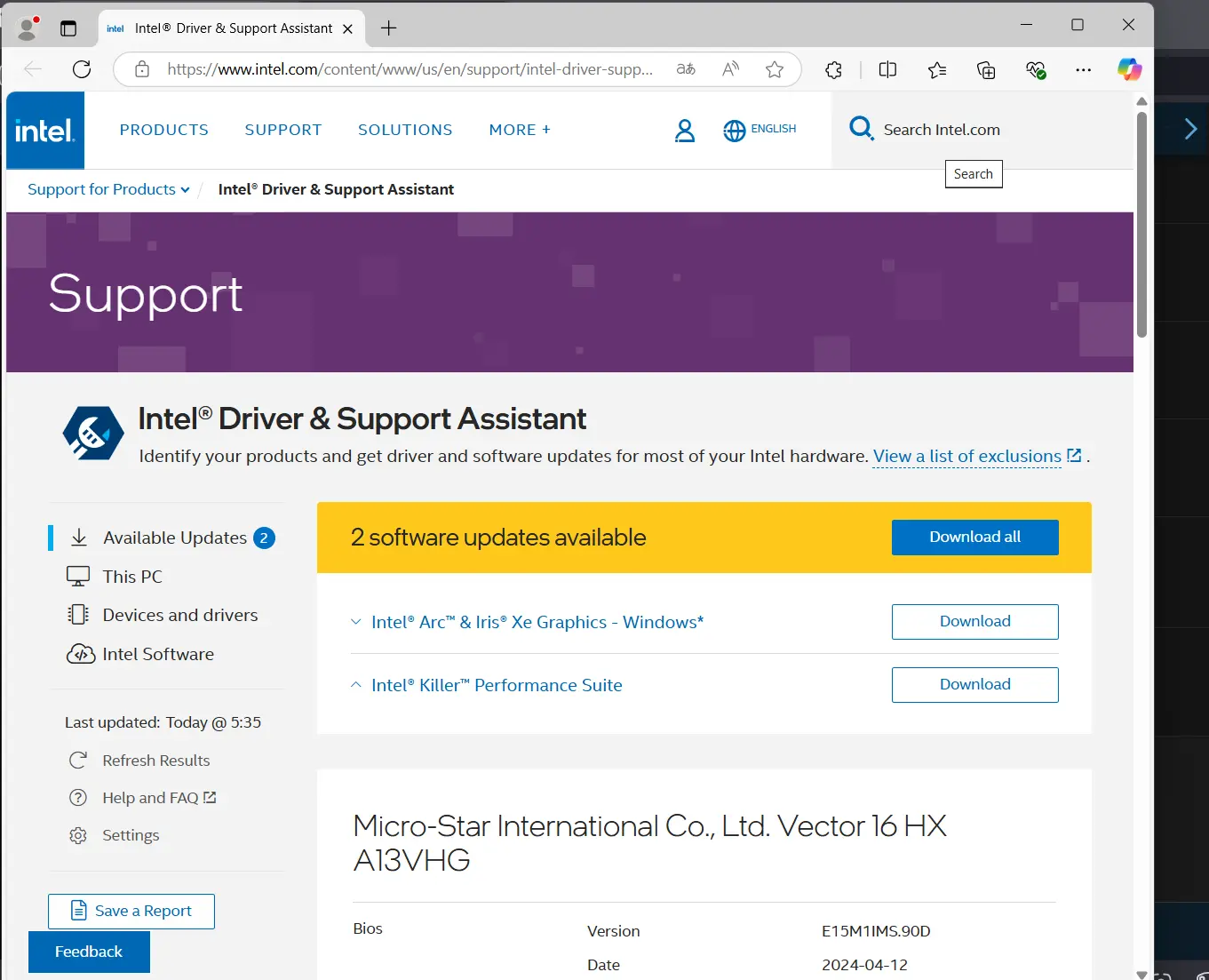1209x980 pixels.
Task: Activate the Read aloud icon
Action: 730,69
